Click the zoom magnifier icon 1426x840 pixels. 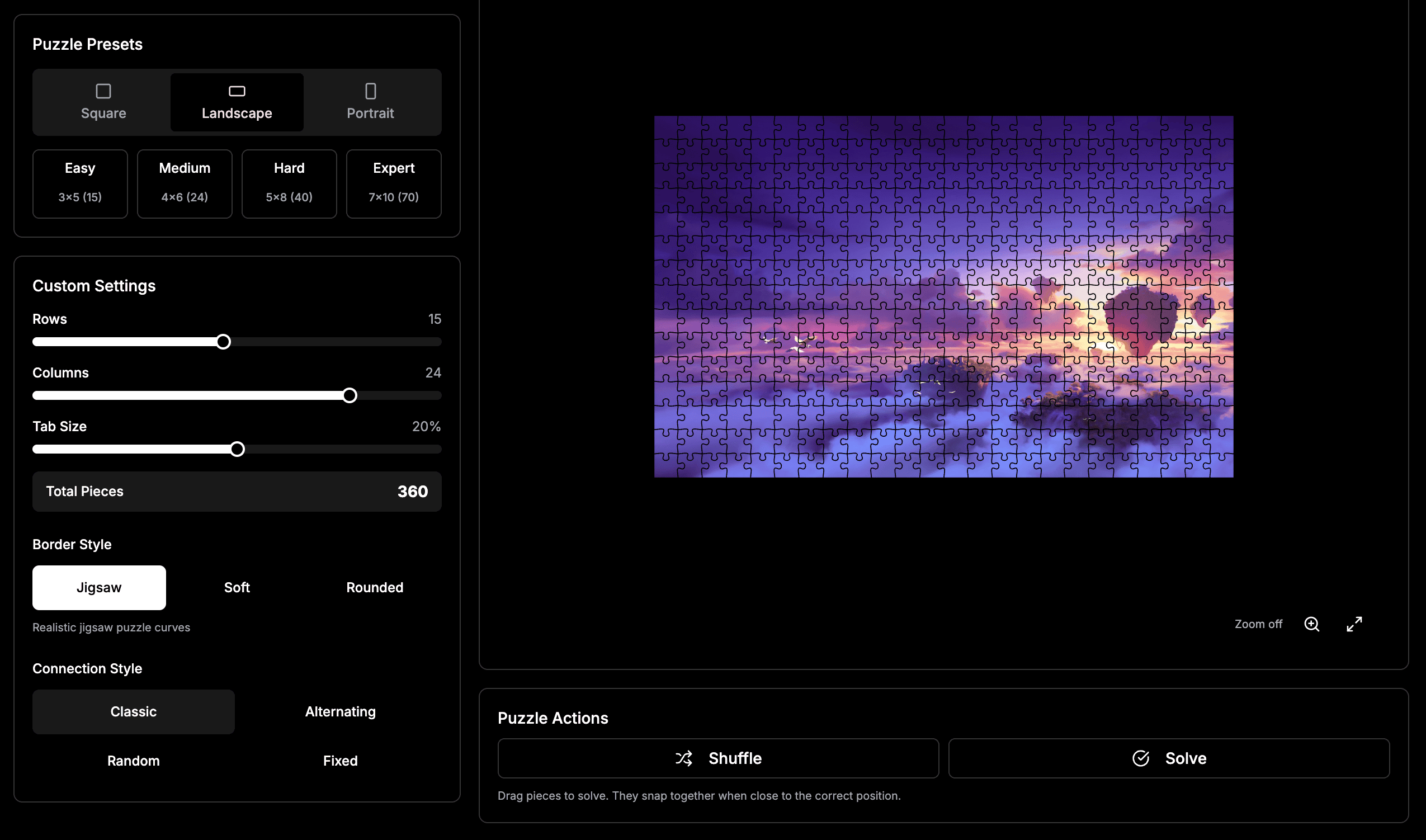(1311, 624)
